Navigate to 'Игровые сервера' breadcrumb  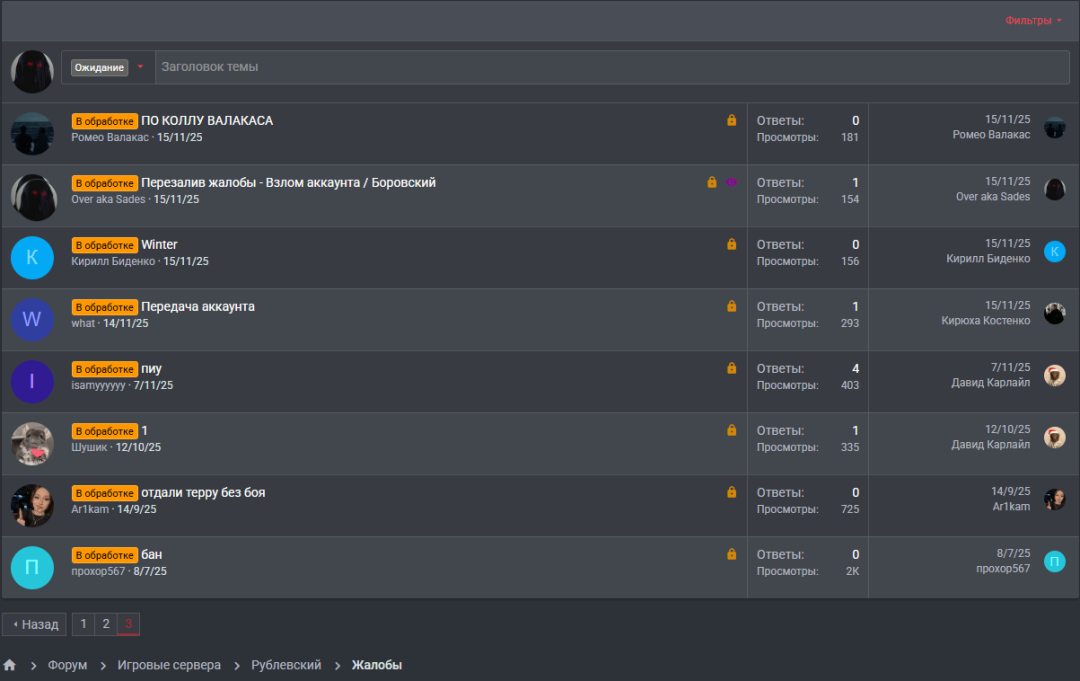coord(169,665)
